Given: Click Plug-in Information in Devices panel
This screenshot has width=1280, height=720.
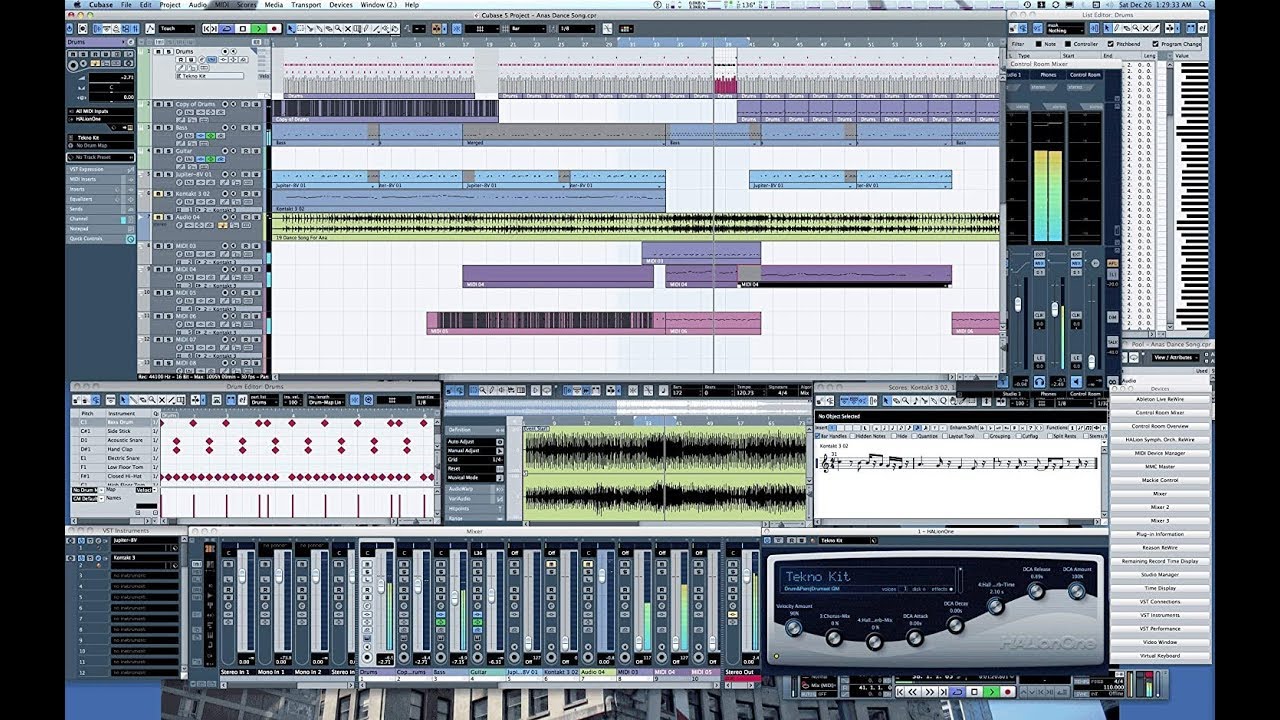Looking at the screenshot, I should pyautogui.click(x=1160, y=534).
